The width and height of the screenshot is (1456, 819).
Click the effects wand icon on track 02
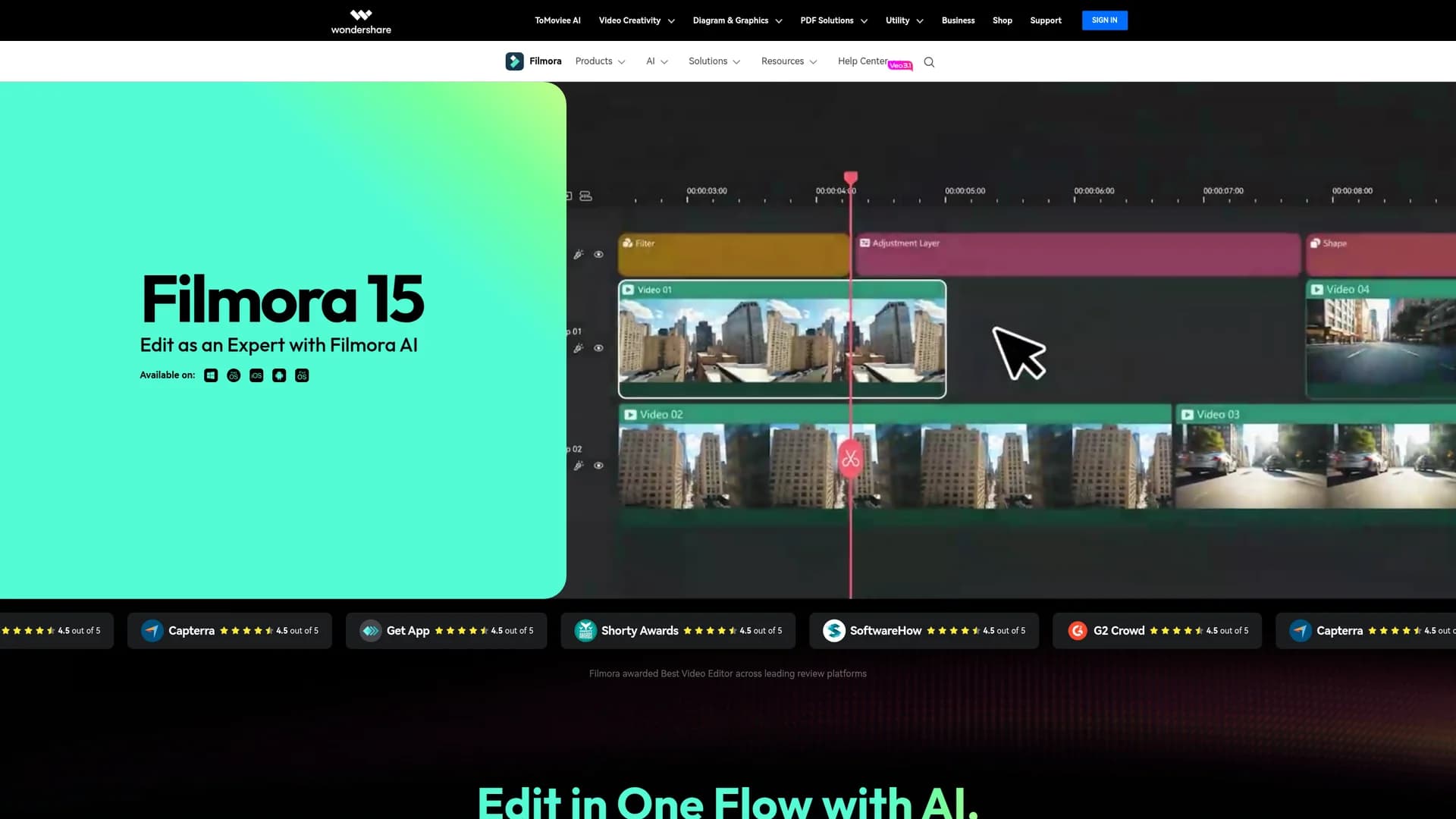pos(579,466)
